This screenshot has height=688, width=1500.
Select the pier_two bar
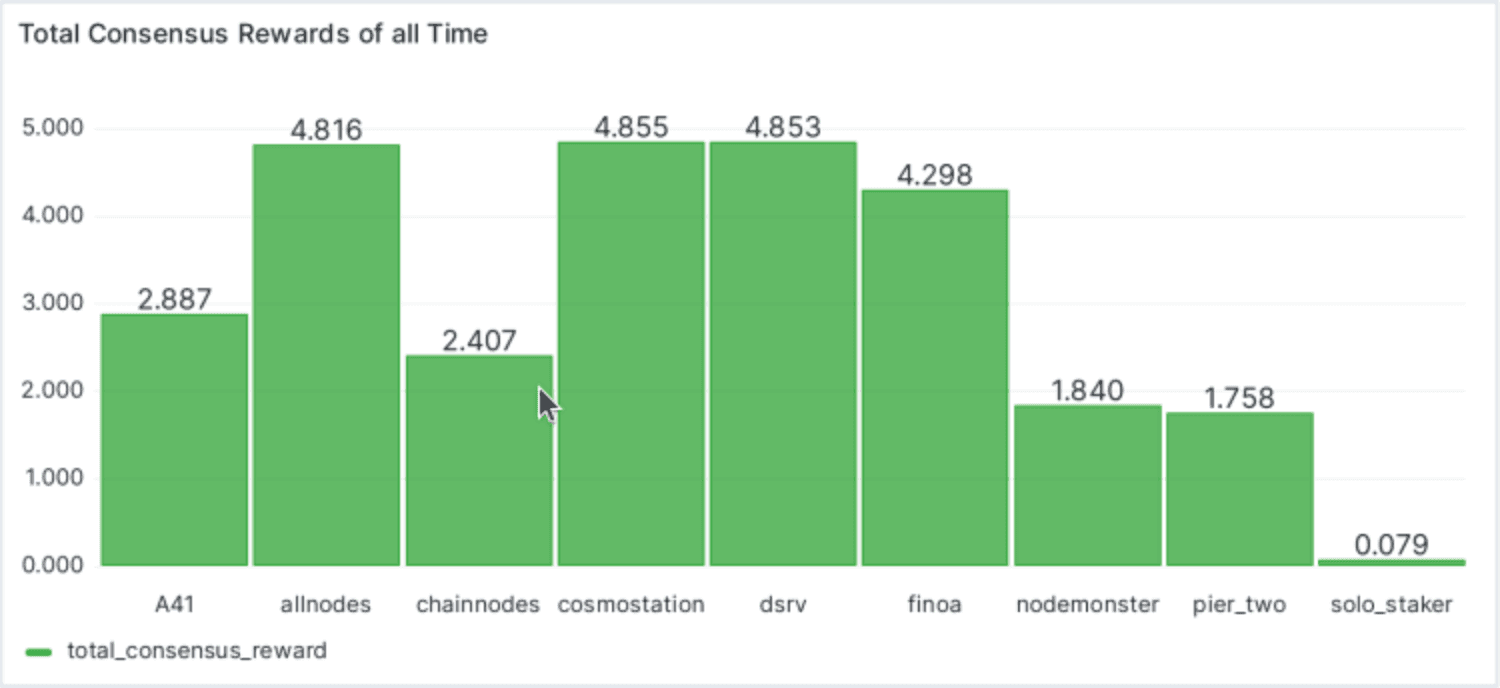pyautogui.click(x=1239, y=489)
